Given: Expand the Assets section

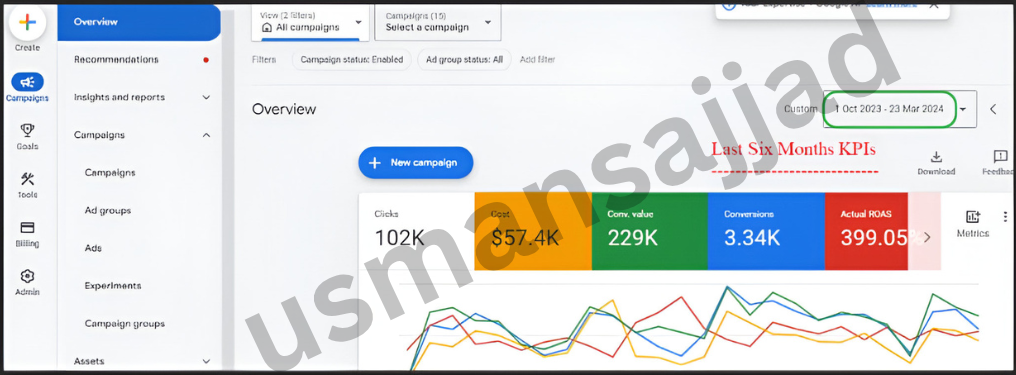Looking at the screenshot, I should tap(206, 361).
